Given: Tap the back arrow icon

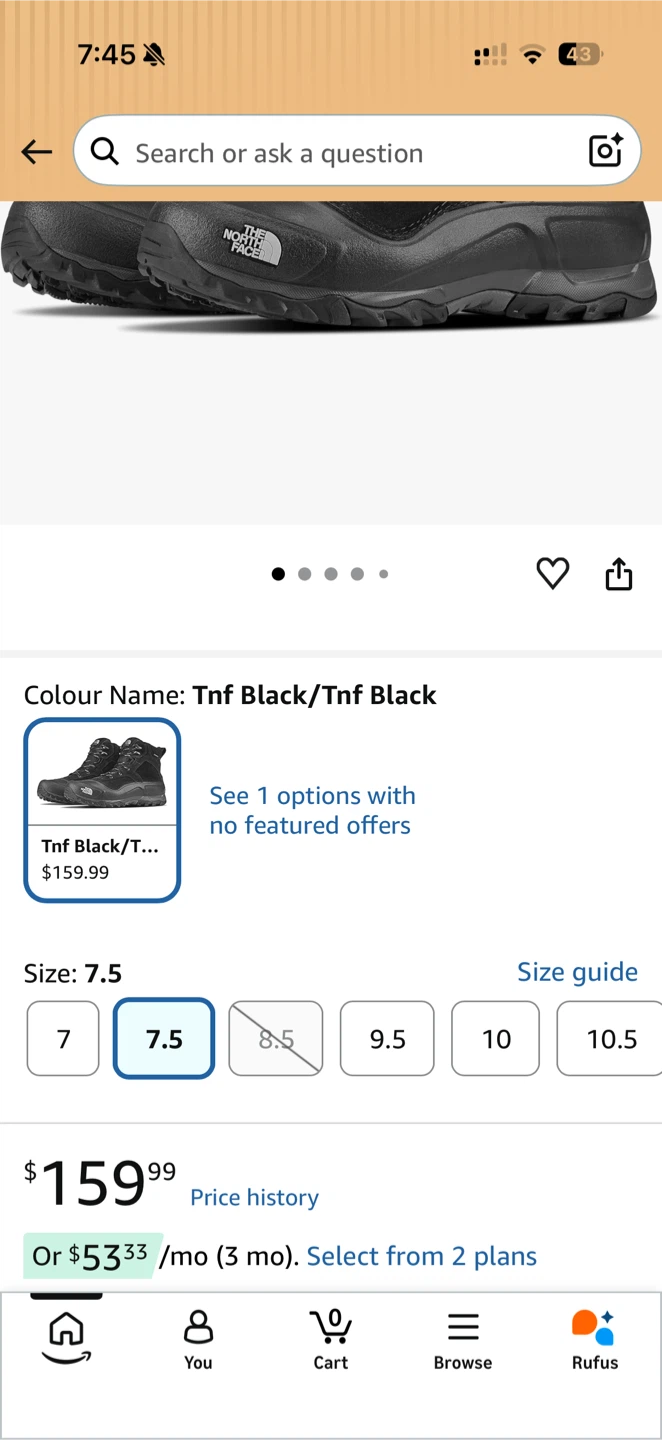Looking at the screenshot, I should coord(37,152).
